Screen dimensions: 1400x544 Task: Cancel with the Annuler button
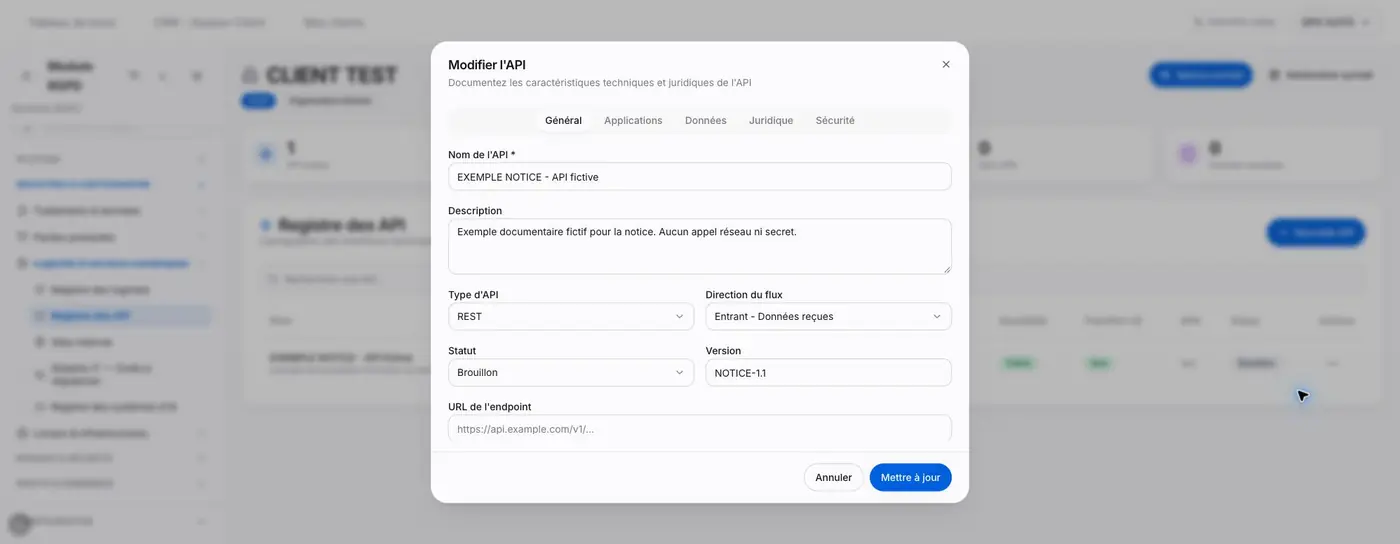coord(833,477)
